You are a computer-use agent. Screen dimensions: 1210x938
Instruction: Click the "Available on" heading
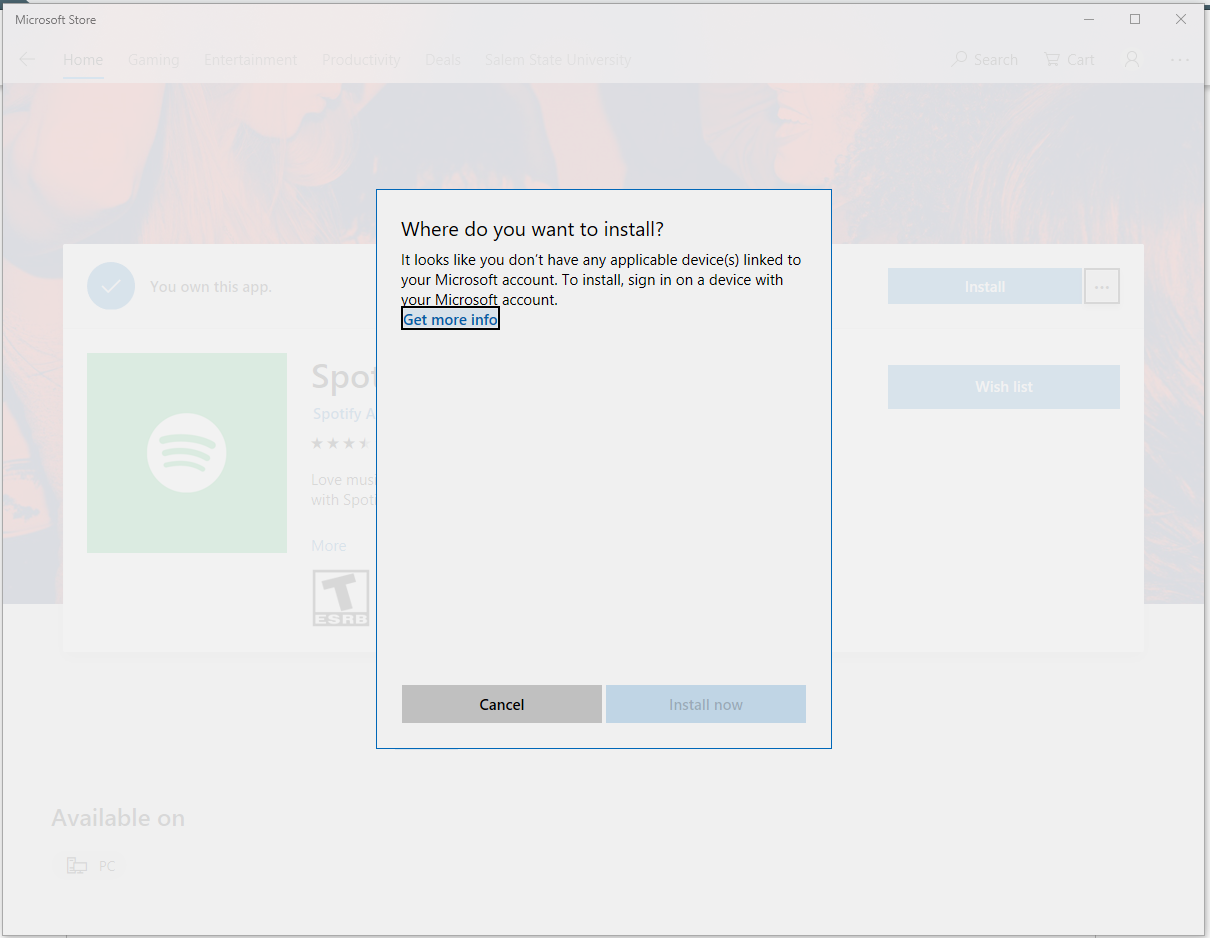click(118, 818)
